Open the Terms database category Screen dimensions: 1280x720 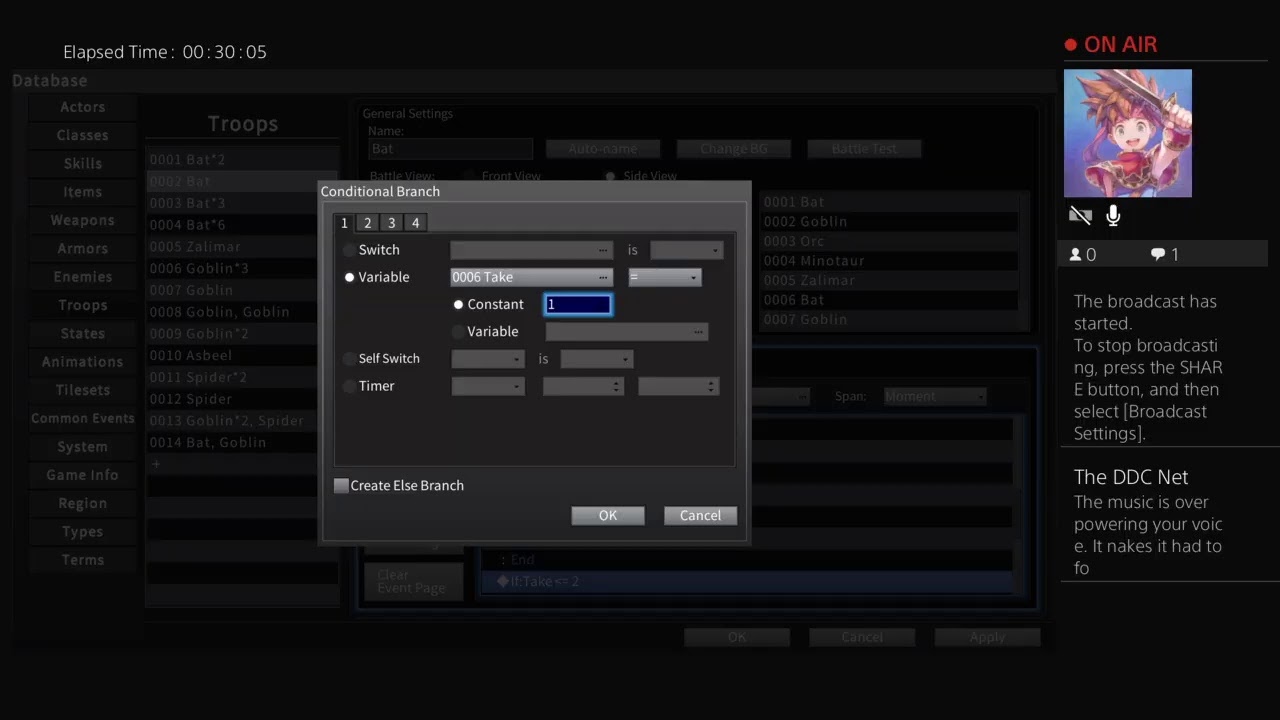(x=83, y=560)
